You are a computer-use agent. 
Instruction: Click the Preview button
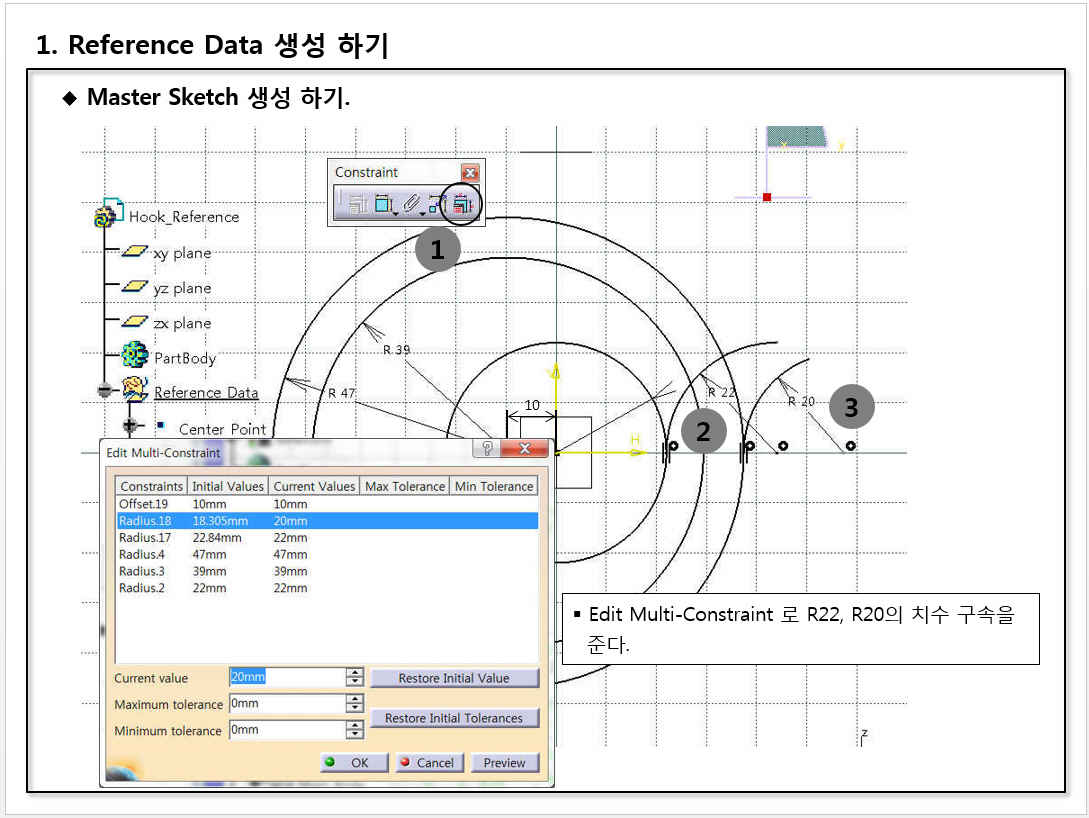[504, 762]
